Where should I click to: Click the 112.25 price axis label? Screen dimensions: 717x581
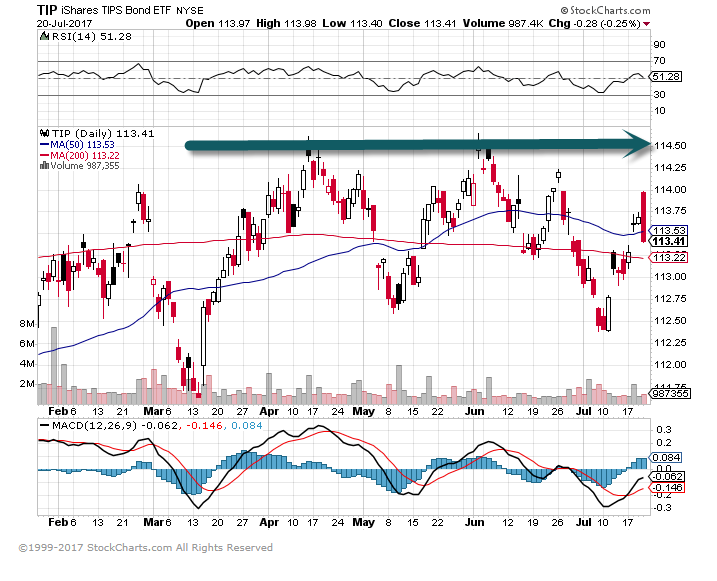pos(670,342)
